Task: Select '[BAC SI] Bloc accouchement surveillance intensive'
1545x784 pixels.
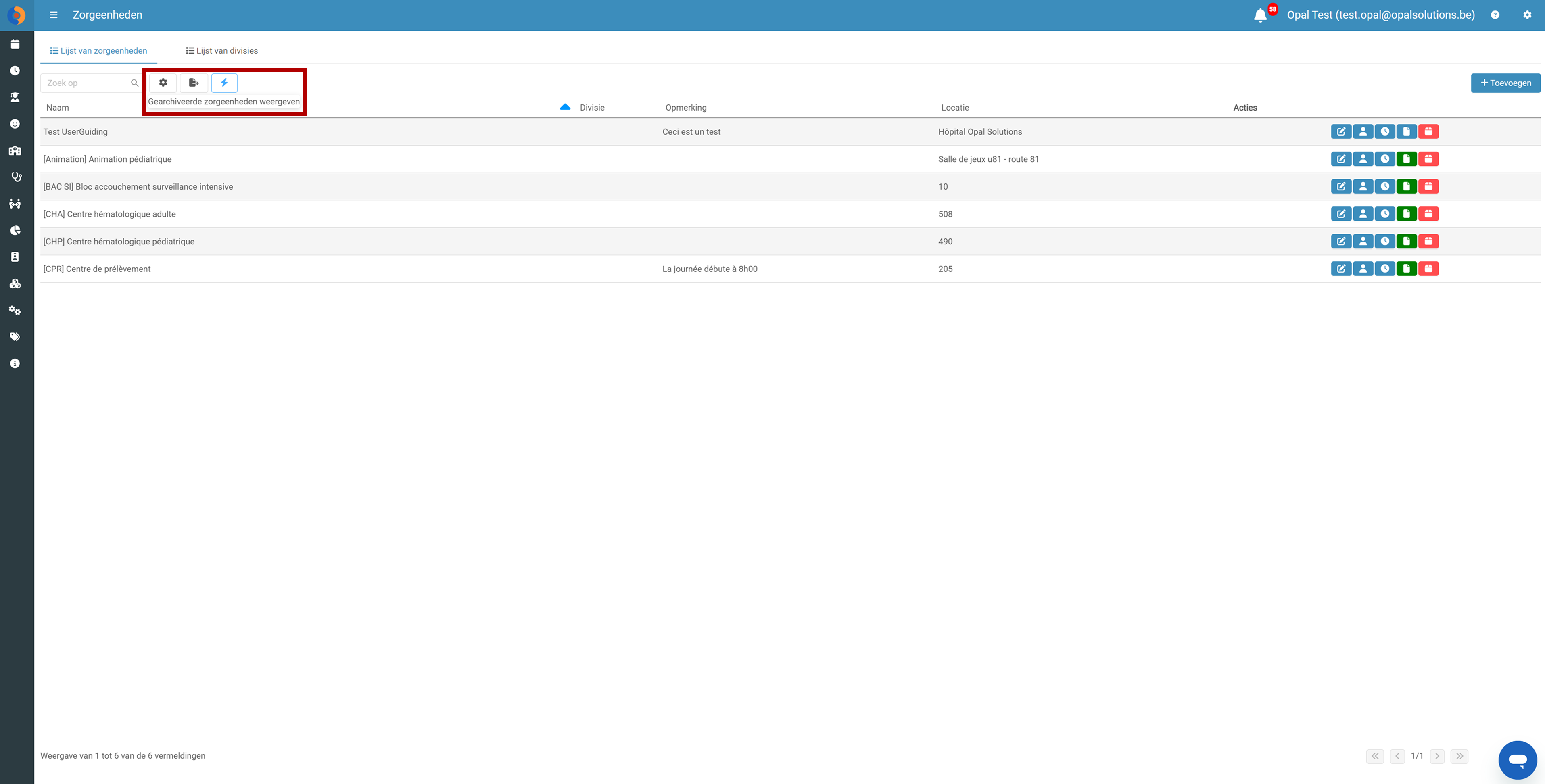Action: (x=138, y=187)
